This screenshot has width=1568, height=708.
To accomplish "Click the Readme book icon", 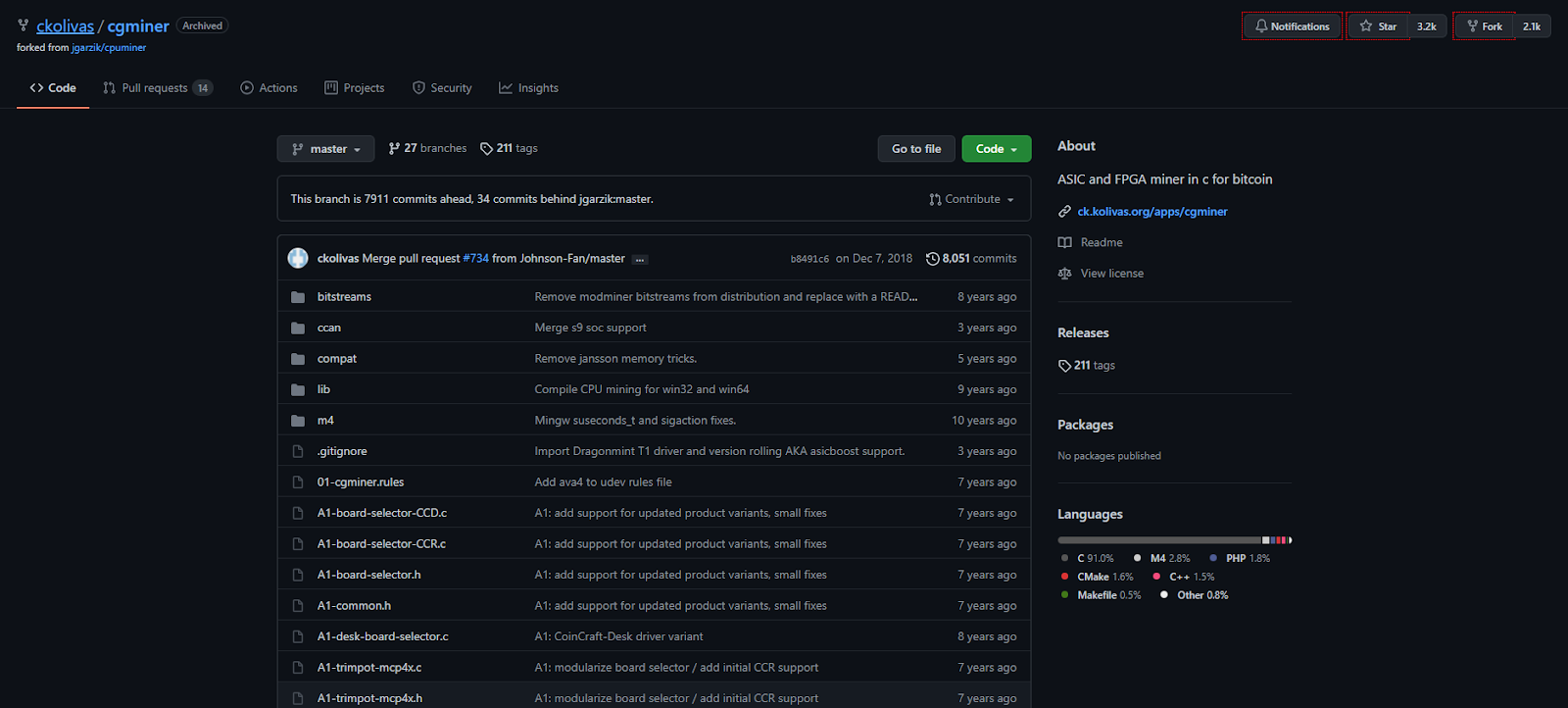I will [x=1064, y=242].
